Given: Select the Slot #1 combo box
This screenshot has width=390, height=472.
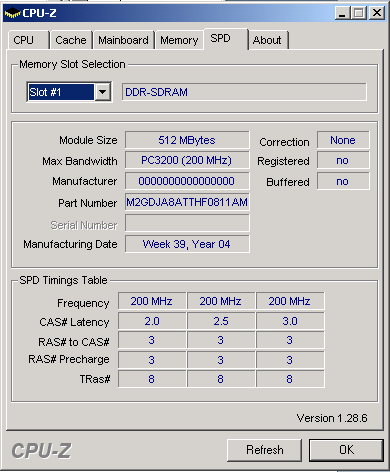Looking at the screenshot, I should click(69, 92).
